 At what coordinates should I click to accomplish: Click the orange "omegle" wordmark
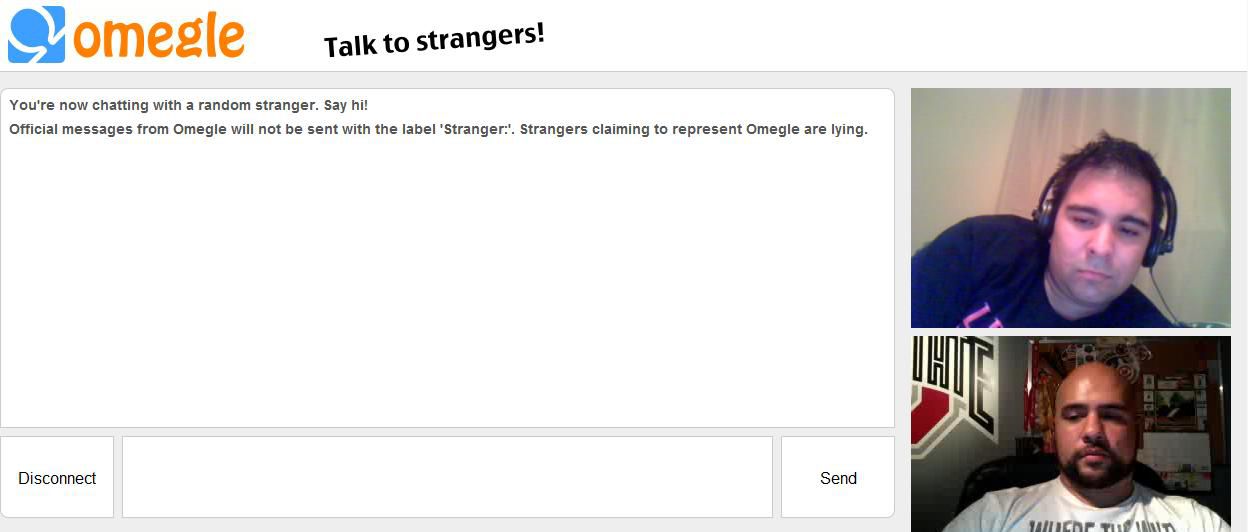159,35
